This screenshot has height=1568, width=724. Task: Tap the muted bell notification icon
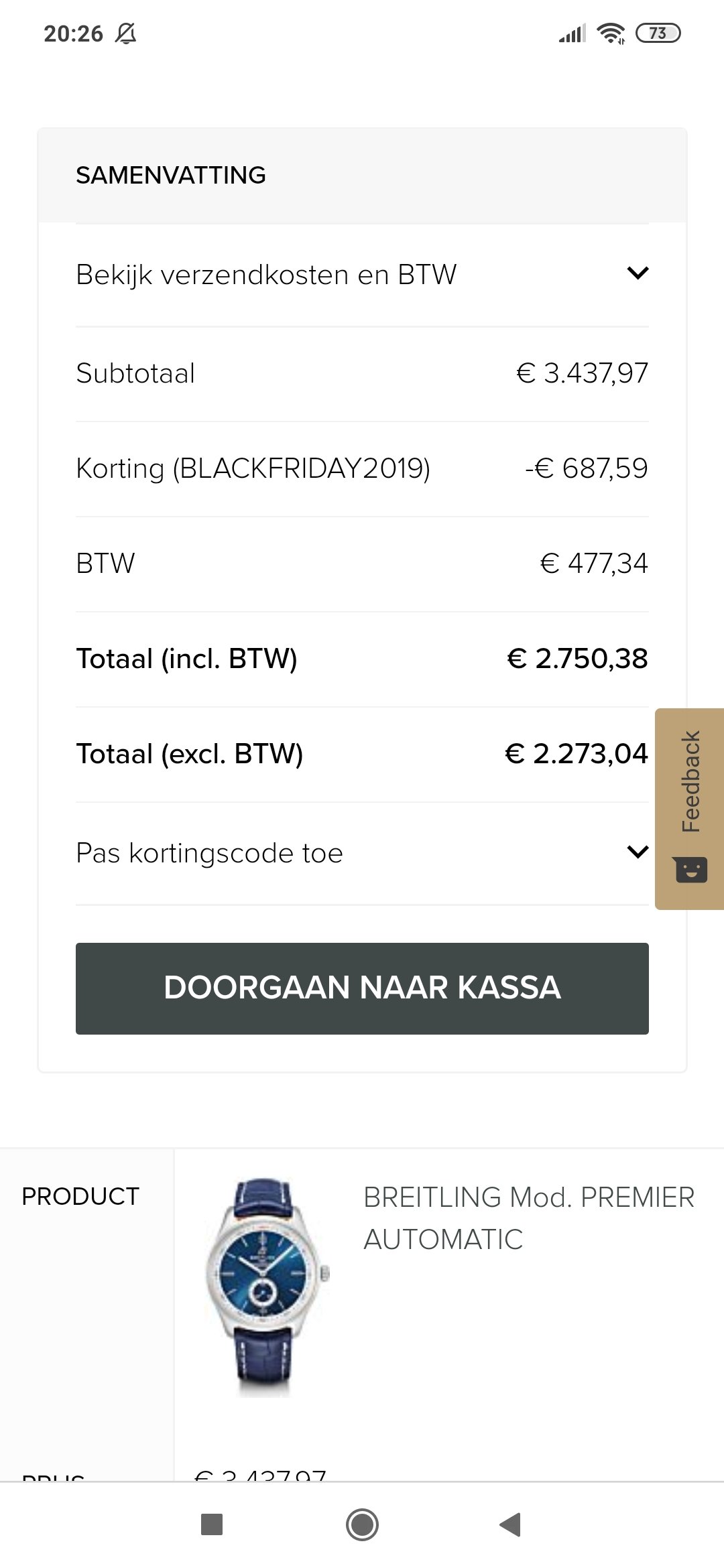point(125,33)
